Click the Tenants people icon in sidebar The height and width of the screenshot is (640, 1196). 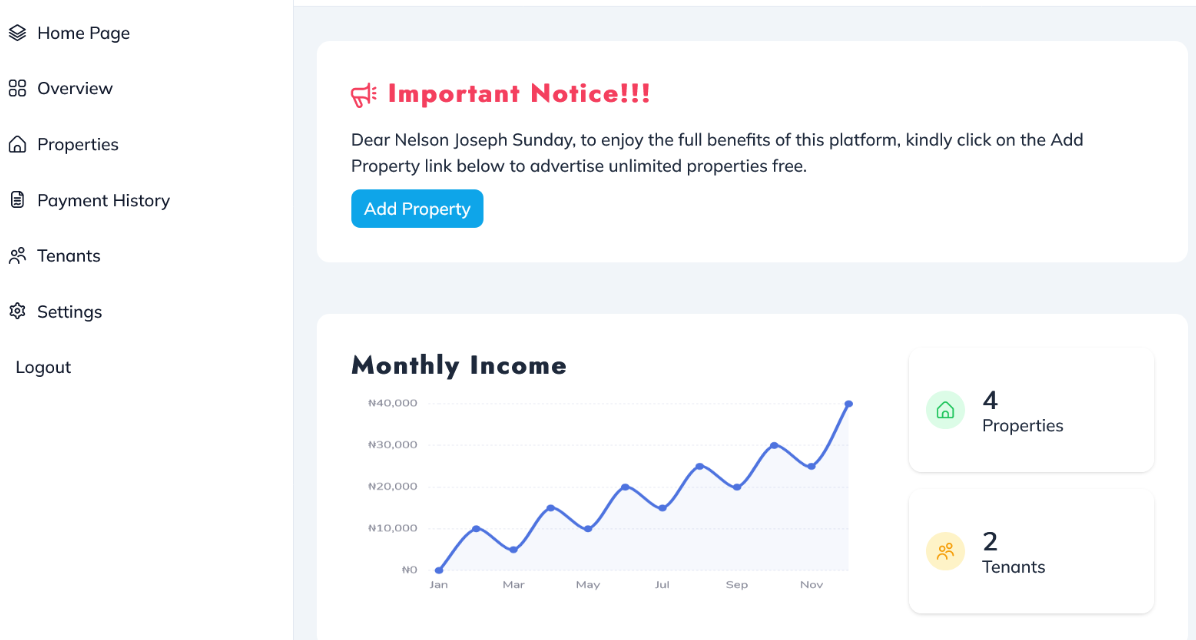pos(17,256)
